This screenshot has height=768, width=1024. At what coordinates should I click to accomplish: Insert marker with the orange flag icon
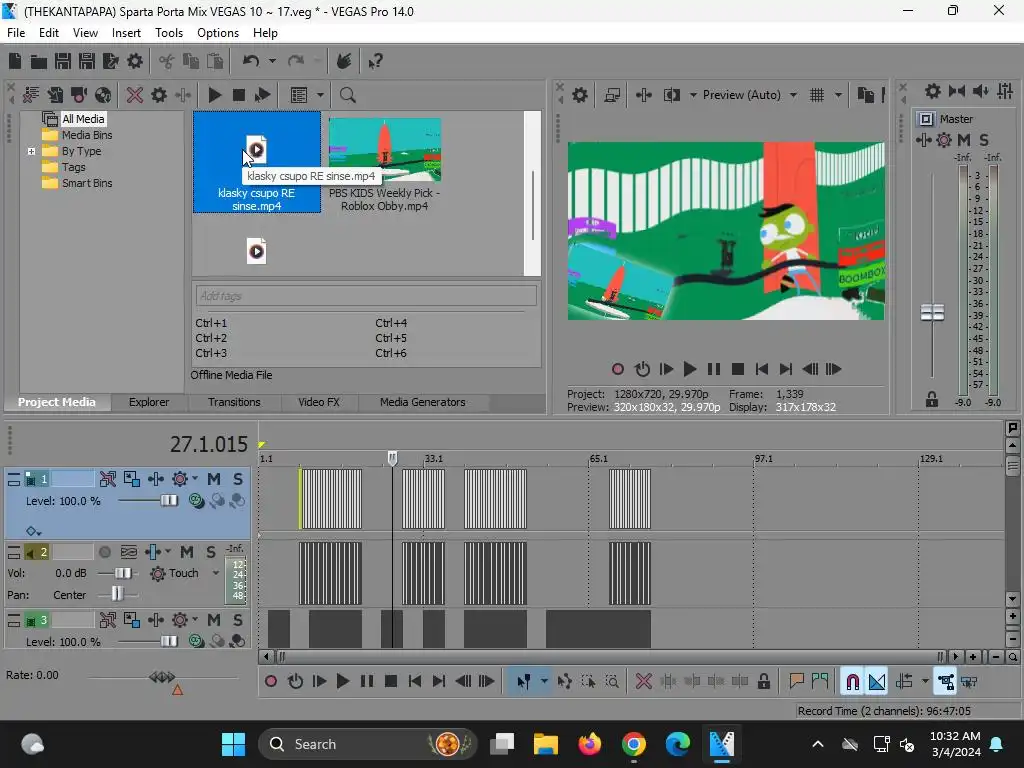(796, 682)
